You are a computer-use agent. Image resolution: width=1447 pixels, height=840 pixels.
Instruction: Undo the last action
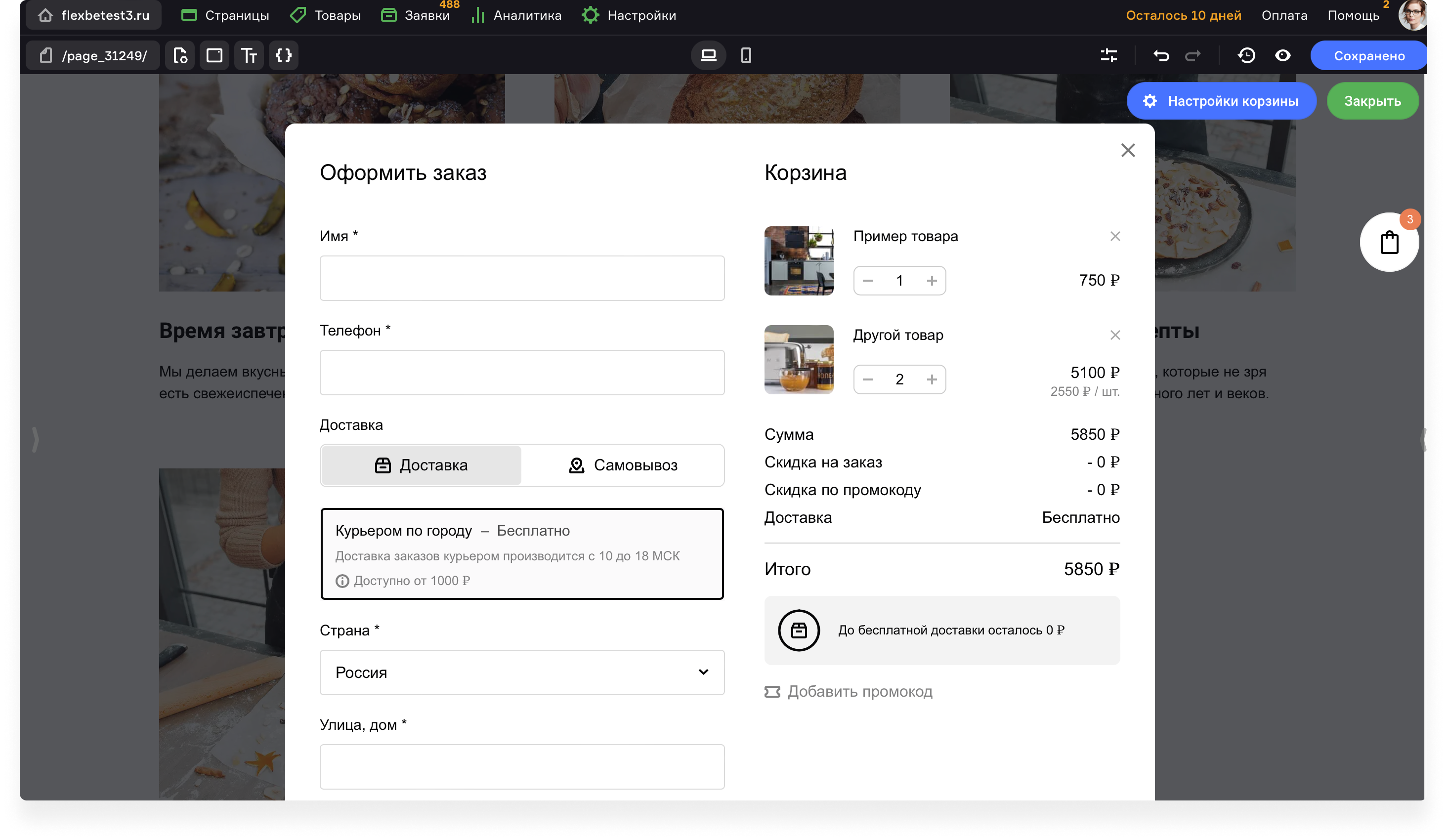[x=1161, y=56]
